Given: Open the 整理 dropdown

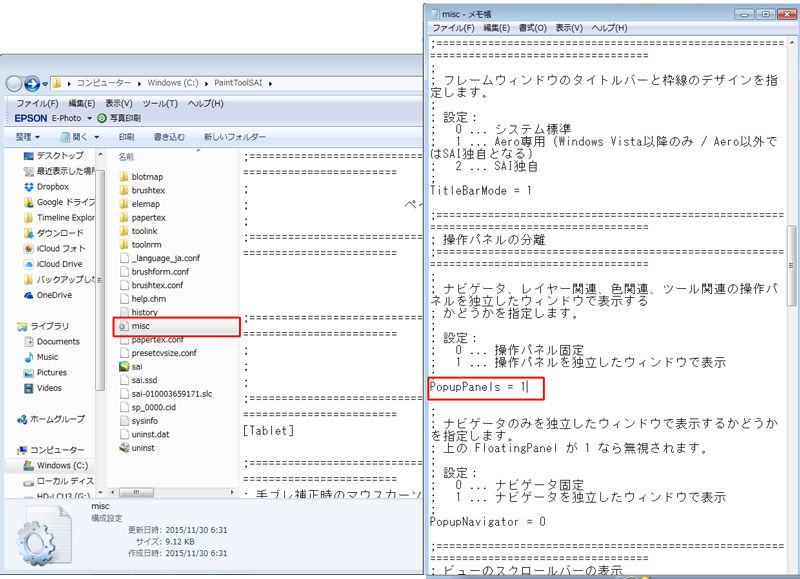Looking at the screenshot, I should [28, 137].
